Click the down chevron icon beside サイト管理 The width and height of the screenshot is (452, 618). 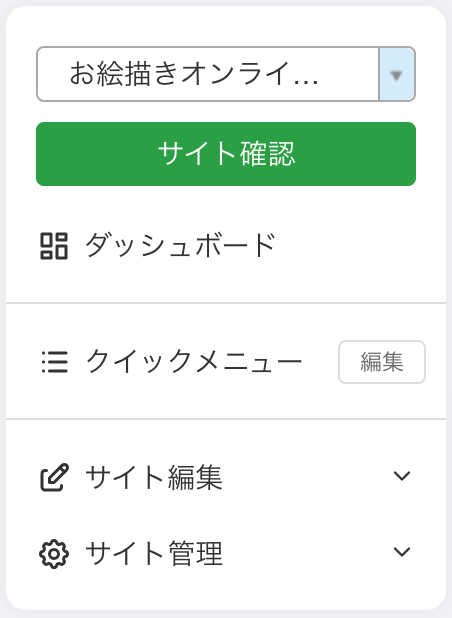pos(402,551)
